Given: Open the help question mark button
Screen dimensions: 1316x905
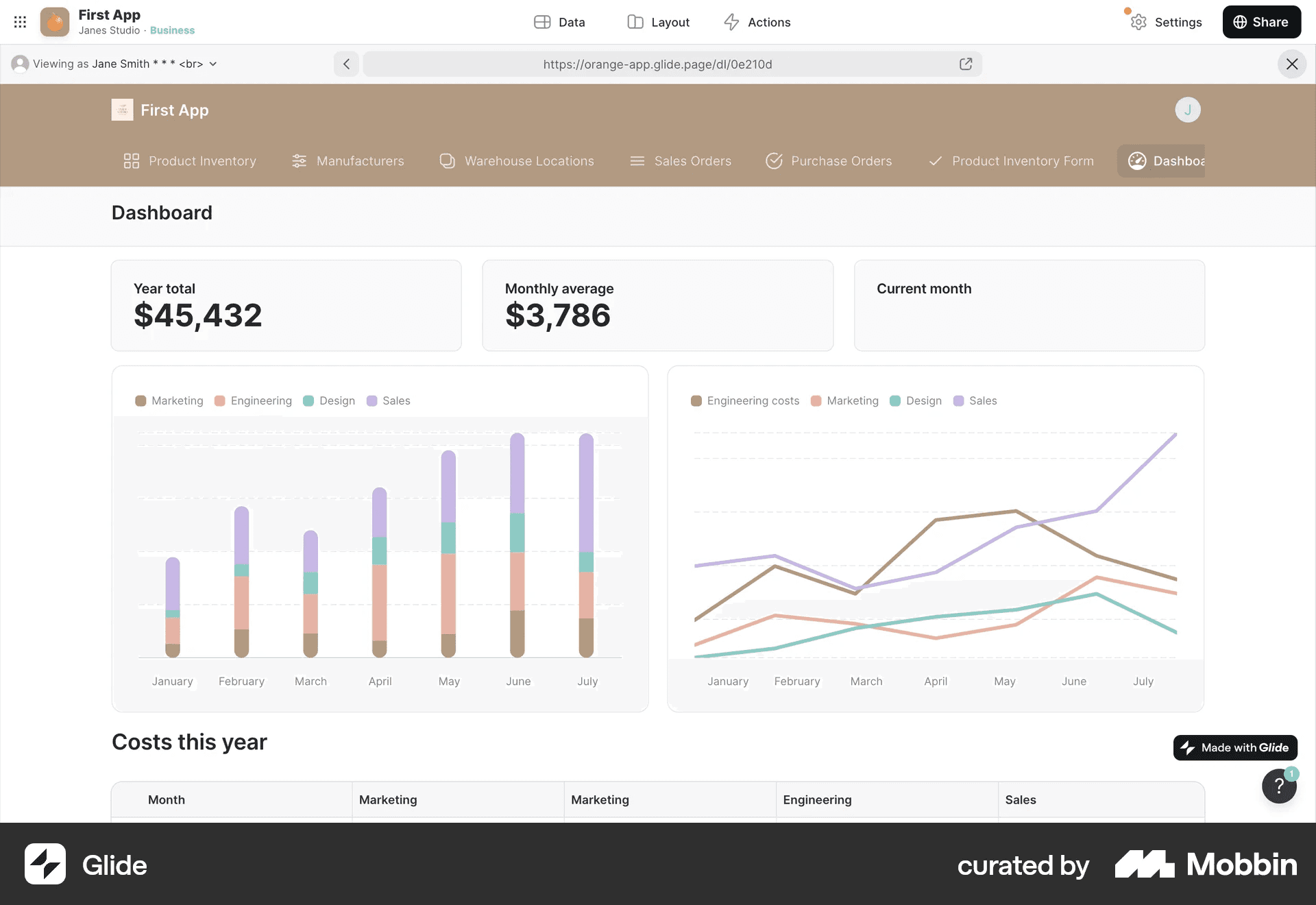Looking at the screenshot, I should tap(1279, 786).
